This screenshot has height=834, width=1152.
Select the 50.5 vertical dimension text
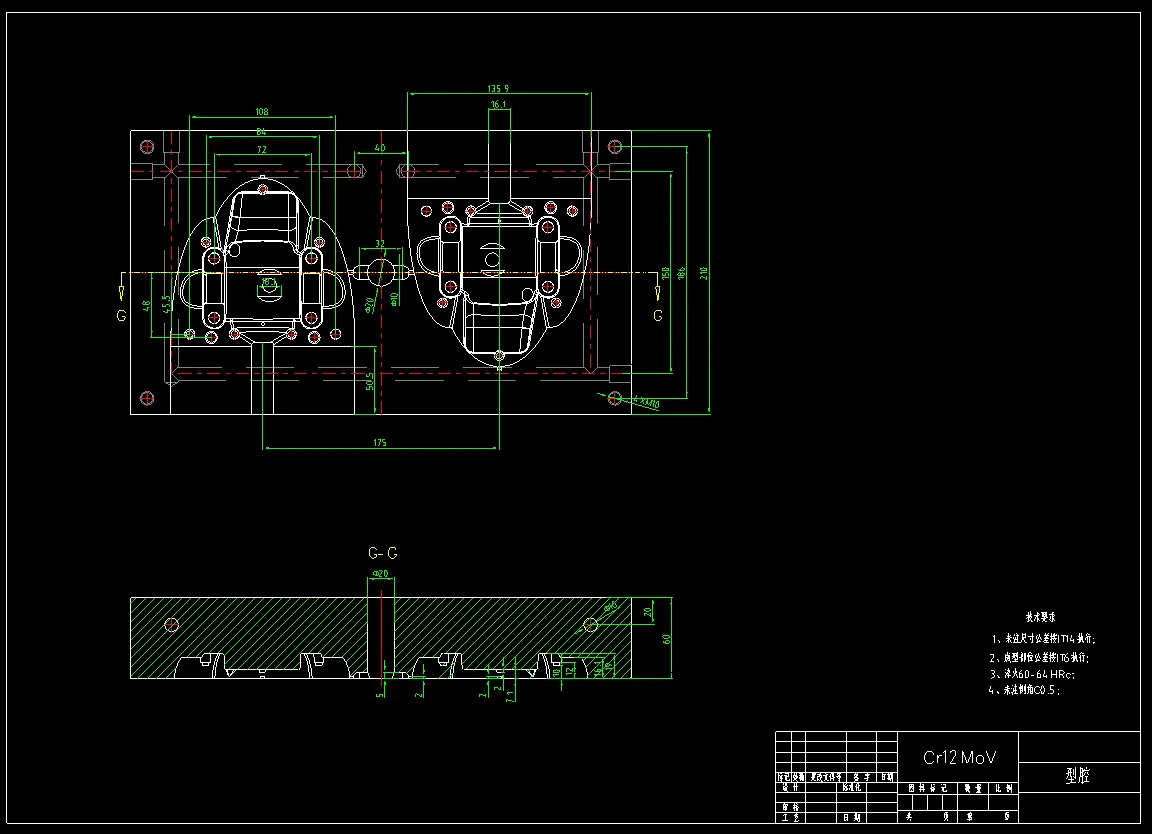click(370, 381)
